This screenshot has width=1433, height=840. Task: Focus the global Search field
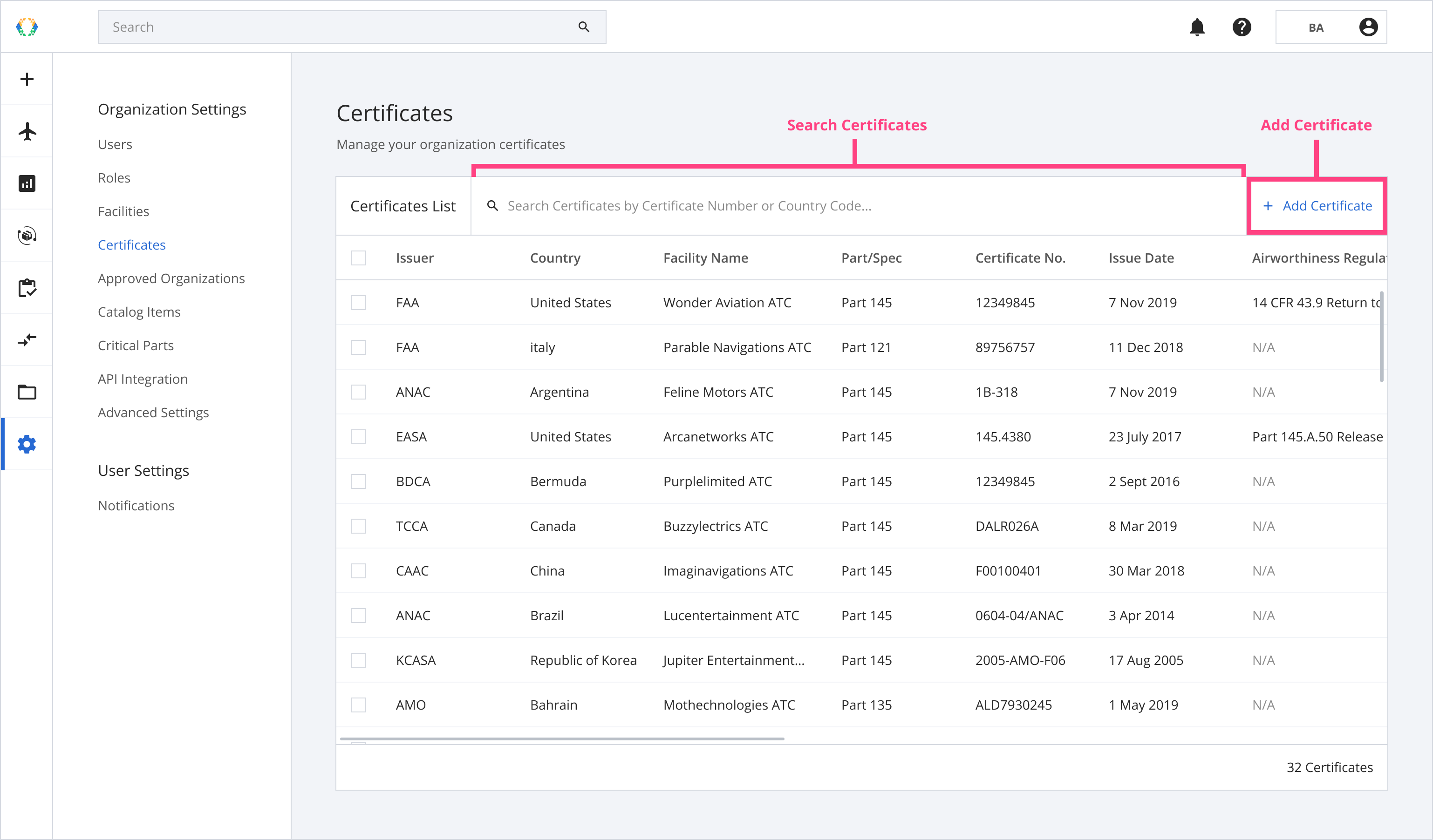(x=352, y=27)
